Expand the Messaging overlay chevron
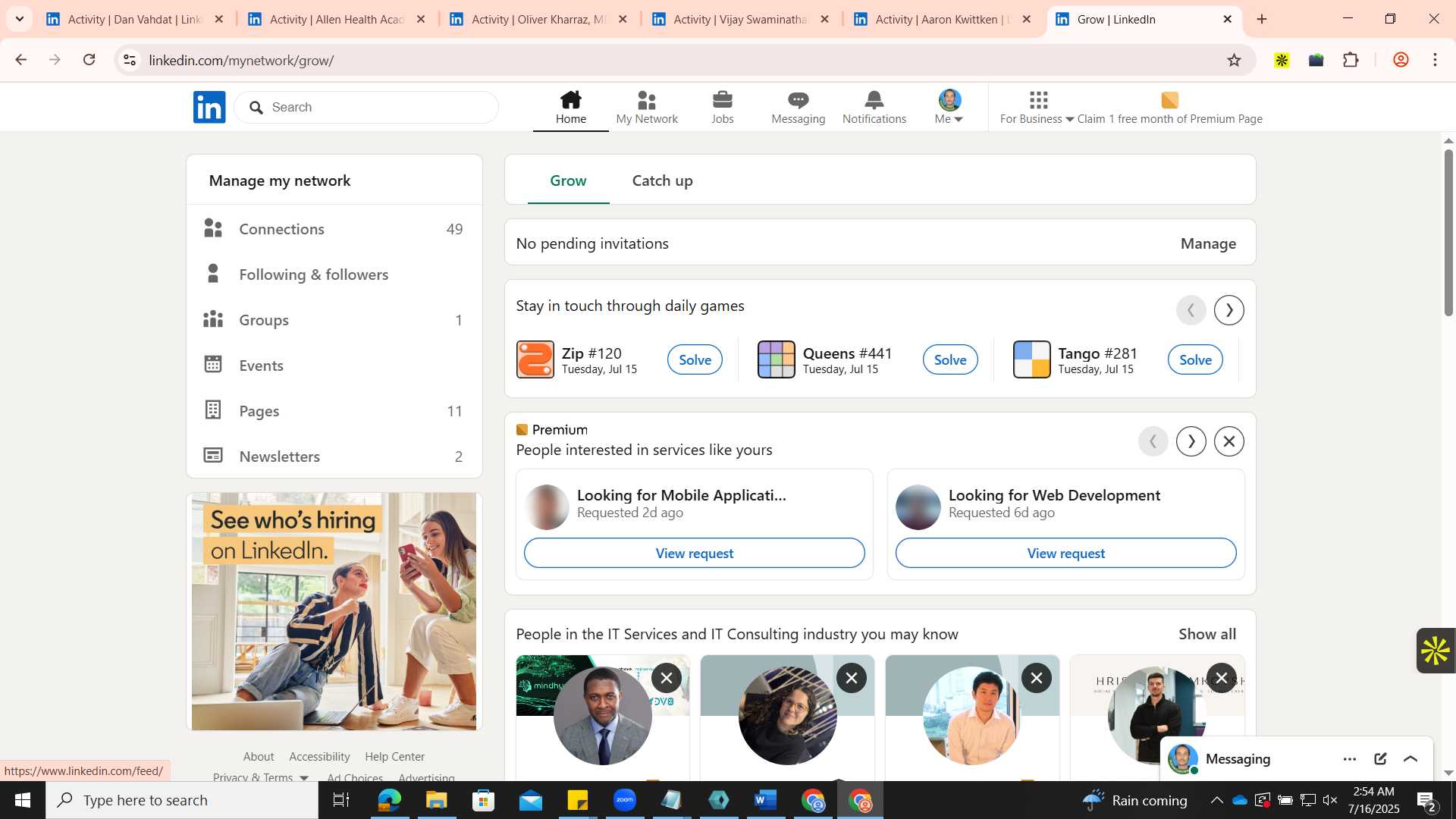Viewport: 1456px width, 819px height. click(1410, 758)
